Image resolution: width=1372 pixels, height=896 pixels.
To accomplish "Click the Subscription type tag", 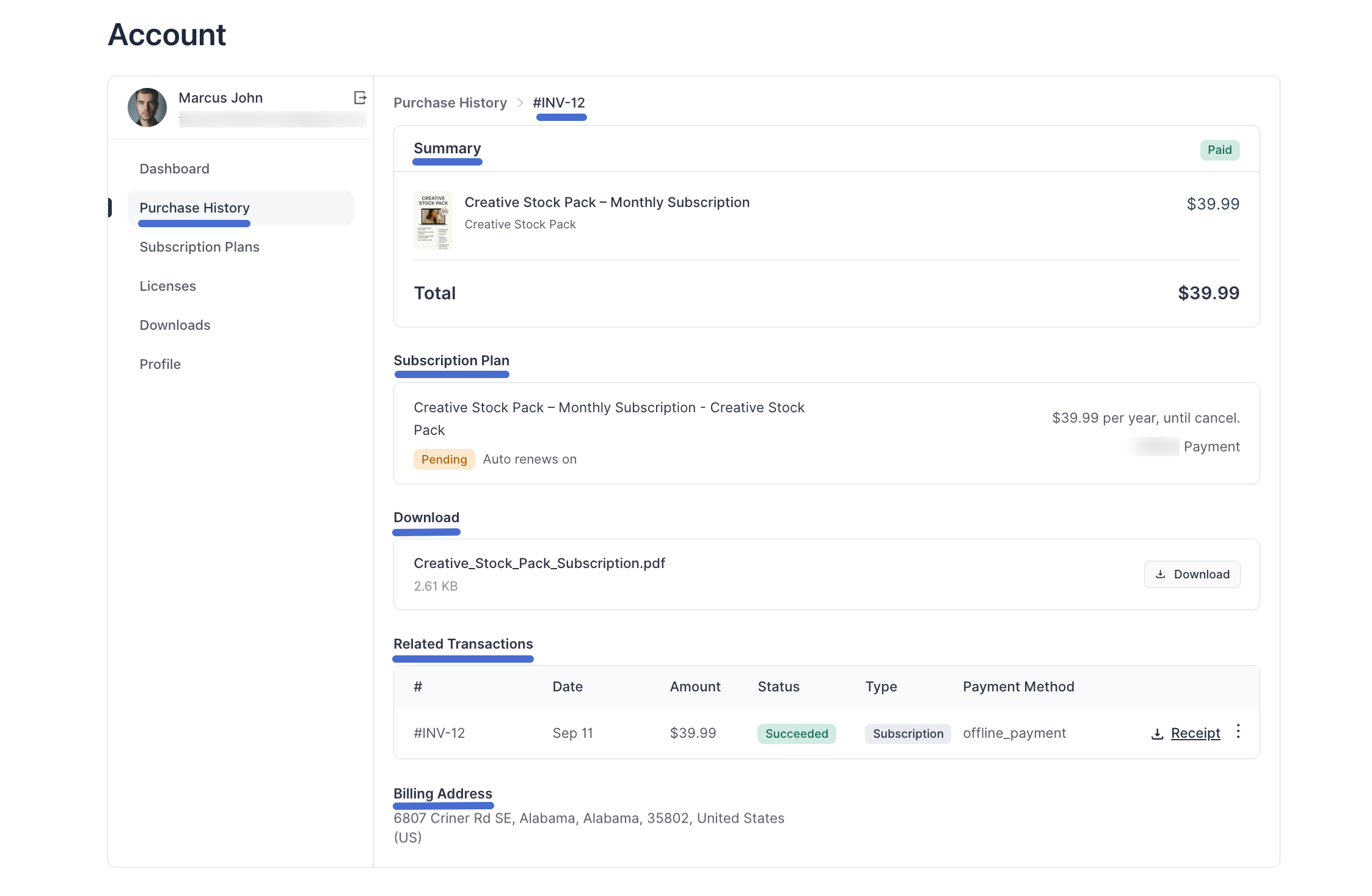I will click(907, 734).
